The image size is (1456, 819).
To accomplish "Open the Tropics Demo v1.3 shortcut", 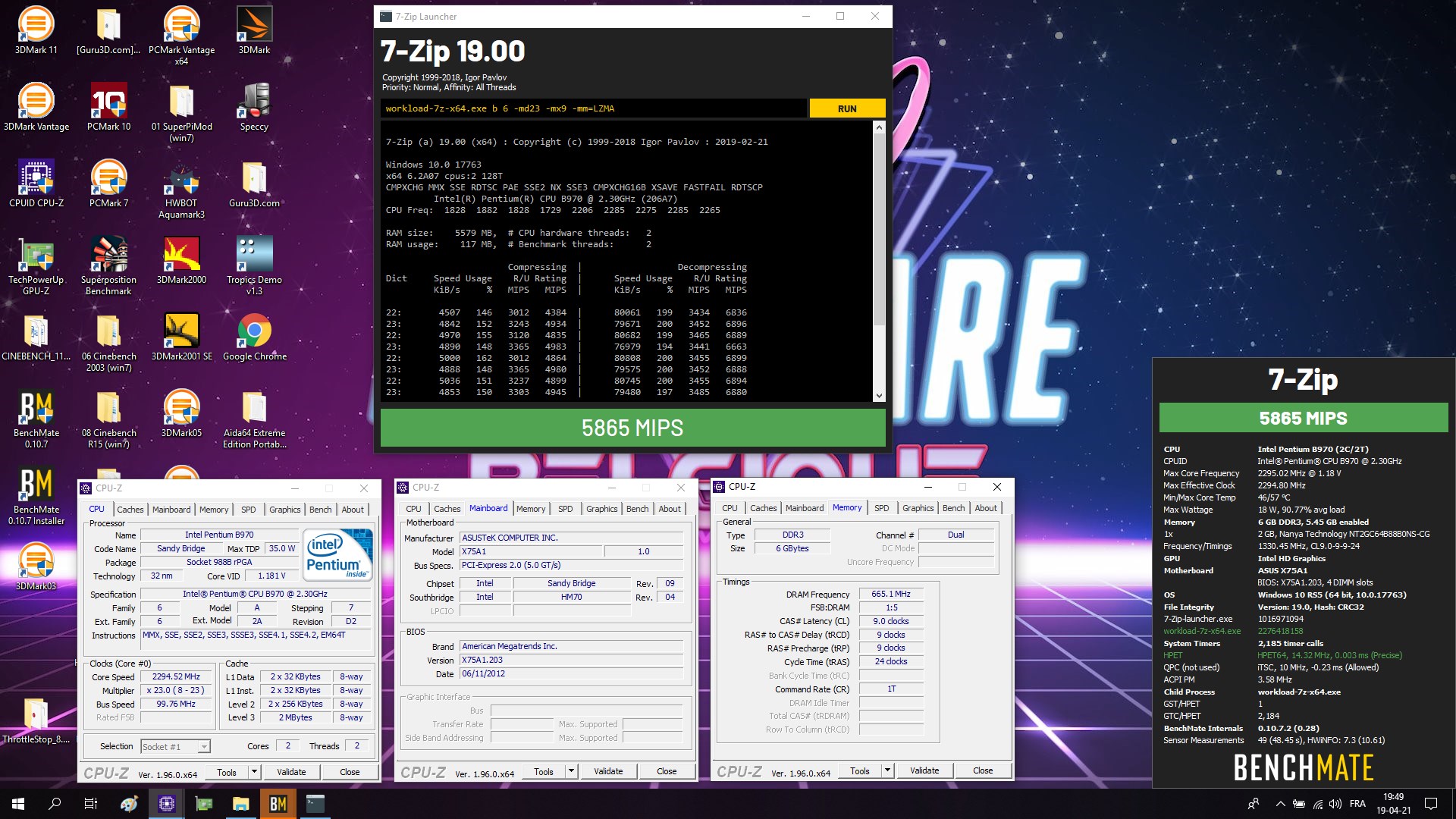I will pyautogui.click(x=254, y=265).
